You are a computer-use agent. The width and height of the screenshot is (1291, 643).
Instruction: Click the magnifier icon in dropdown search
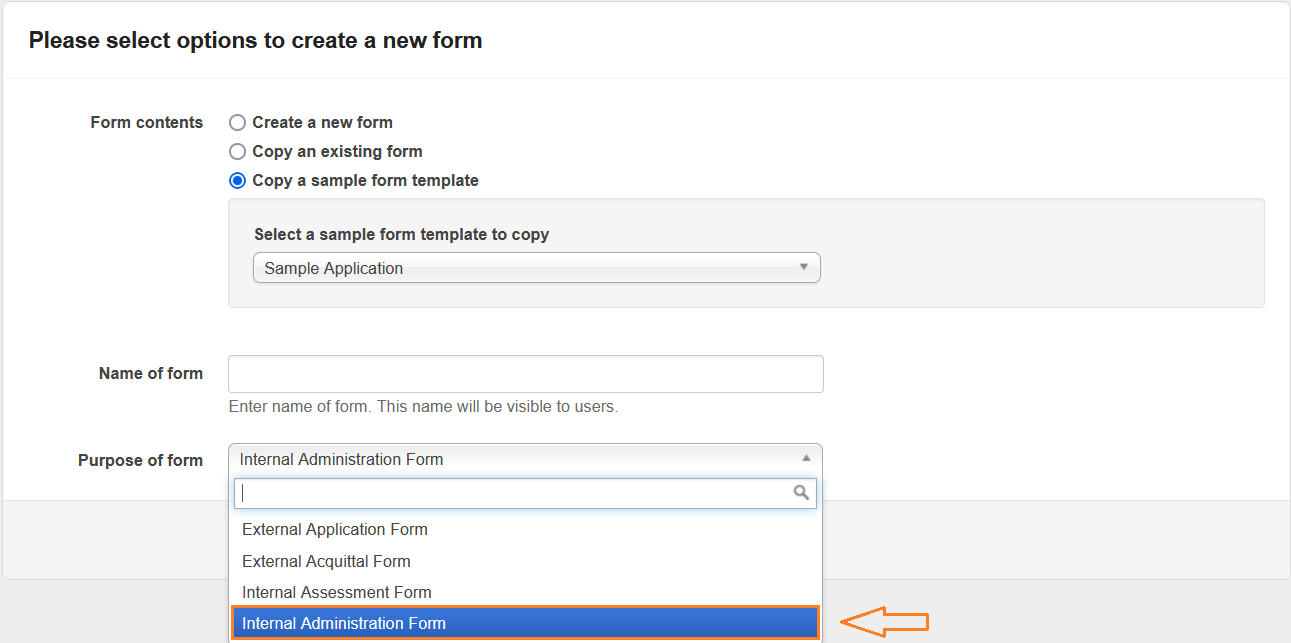801,492
